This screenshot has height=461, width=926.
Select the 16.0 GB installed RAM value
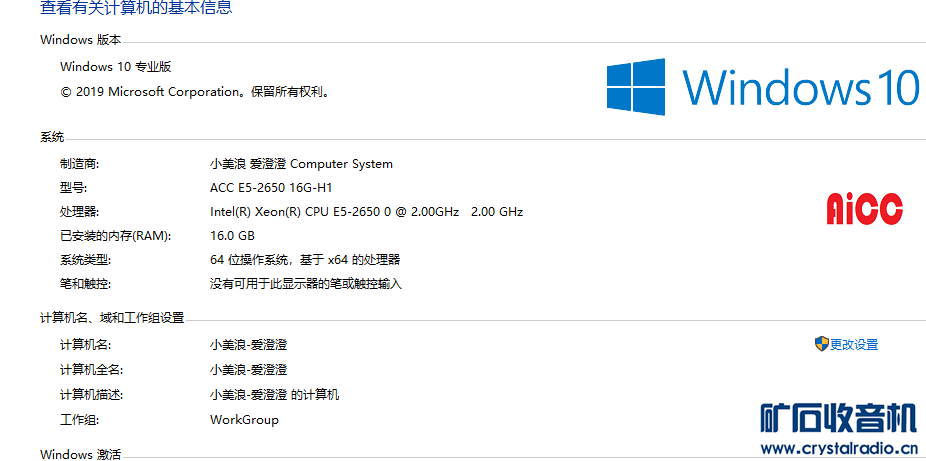pos(232,236)
